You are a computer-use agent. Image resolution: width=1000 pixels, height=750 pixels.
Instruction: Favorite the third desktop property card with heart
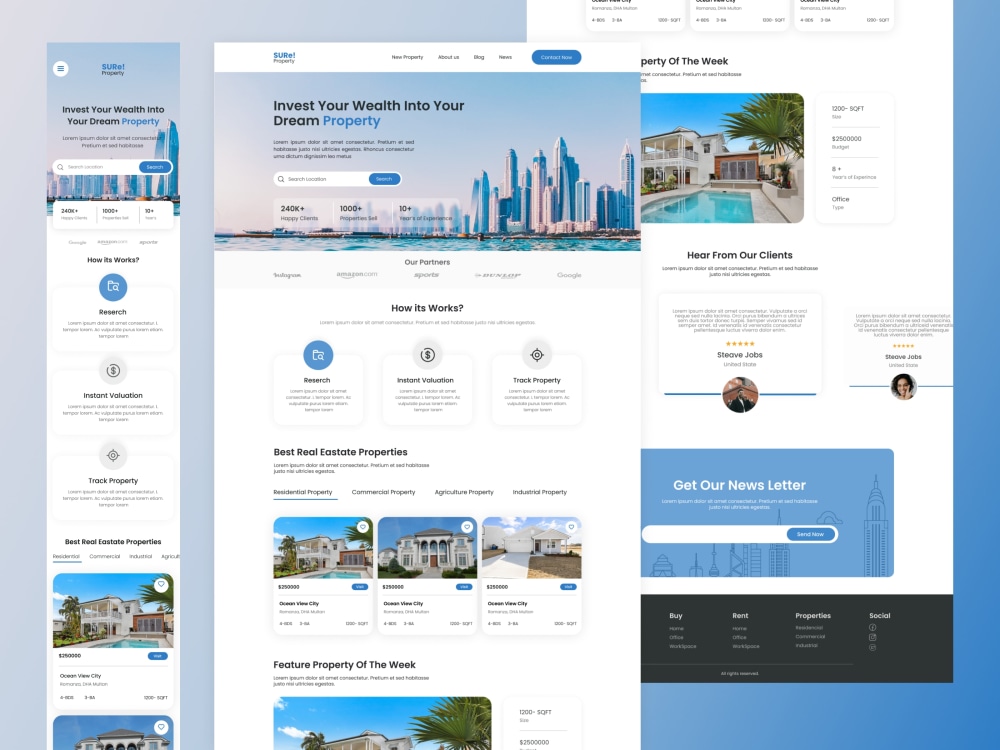(571, 527)
